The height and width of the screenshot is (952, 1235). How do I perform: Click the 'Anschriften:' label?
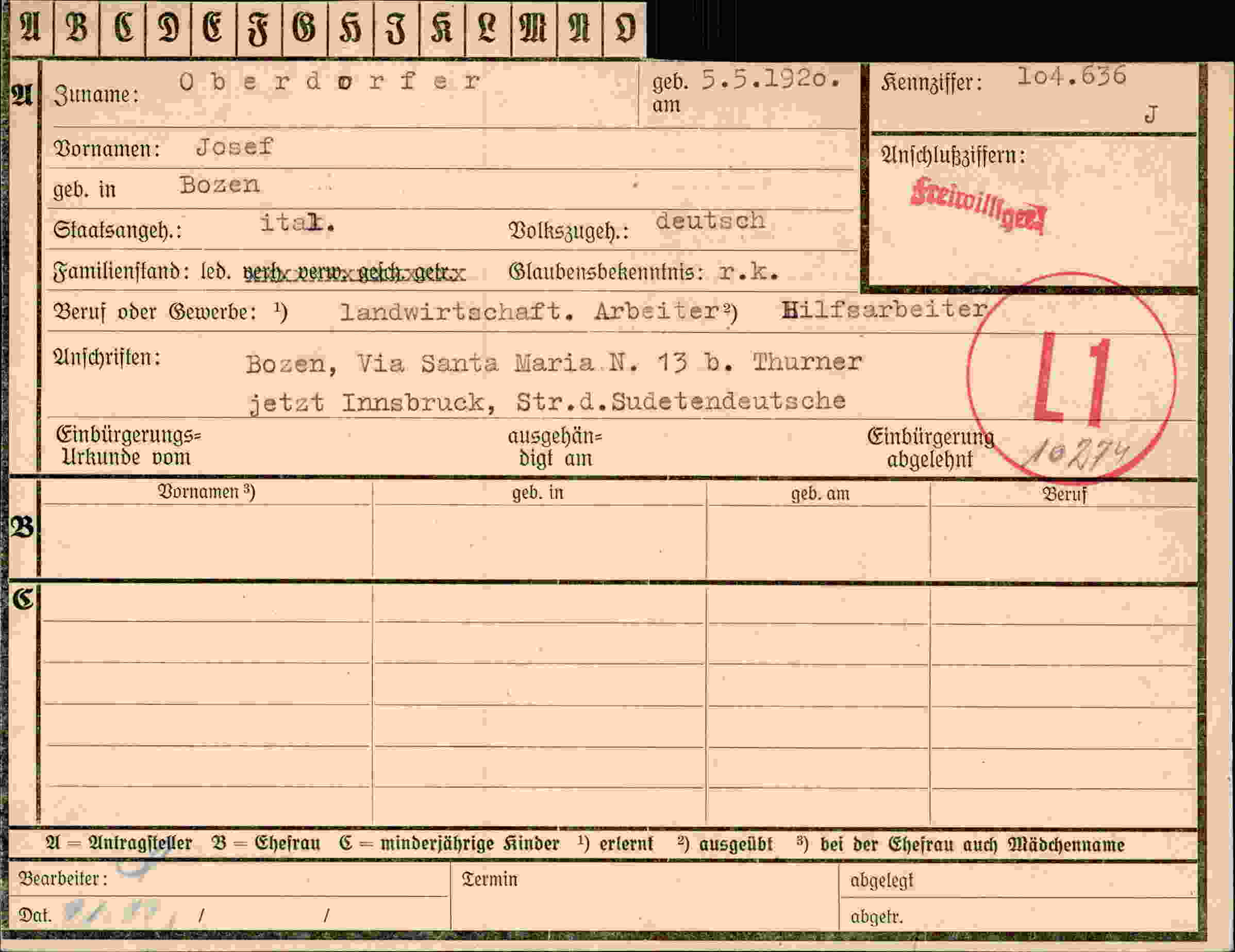[x=107, y=357]
